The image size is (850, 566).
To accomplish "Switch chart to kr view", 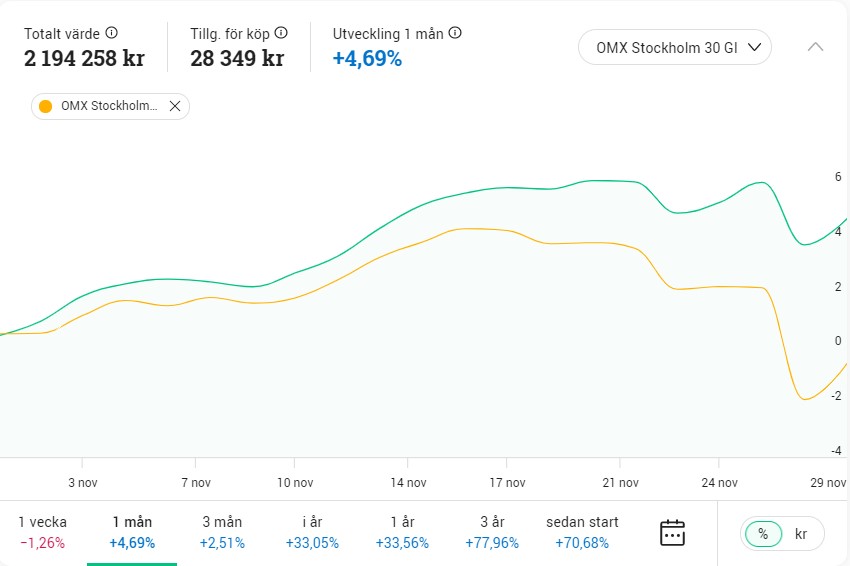I will (801, 534).
